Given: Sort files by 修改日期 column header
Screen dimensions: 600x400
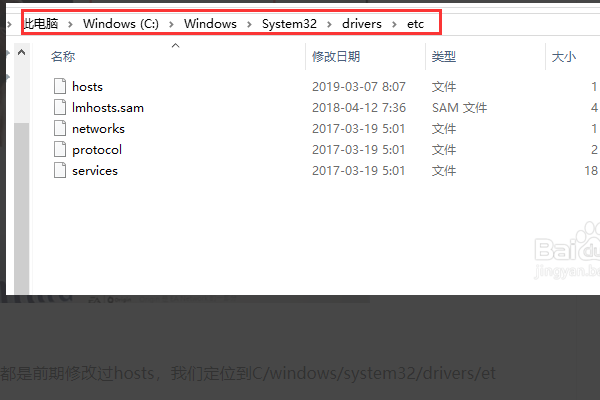Looking at the screenshot, I should [x=336, y=58].
